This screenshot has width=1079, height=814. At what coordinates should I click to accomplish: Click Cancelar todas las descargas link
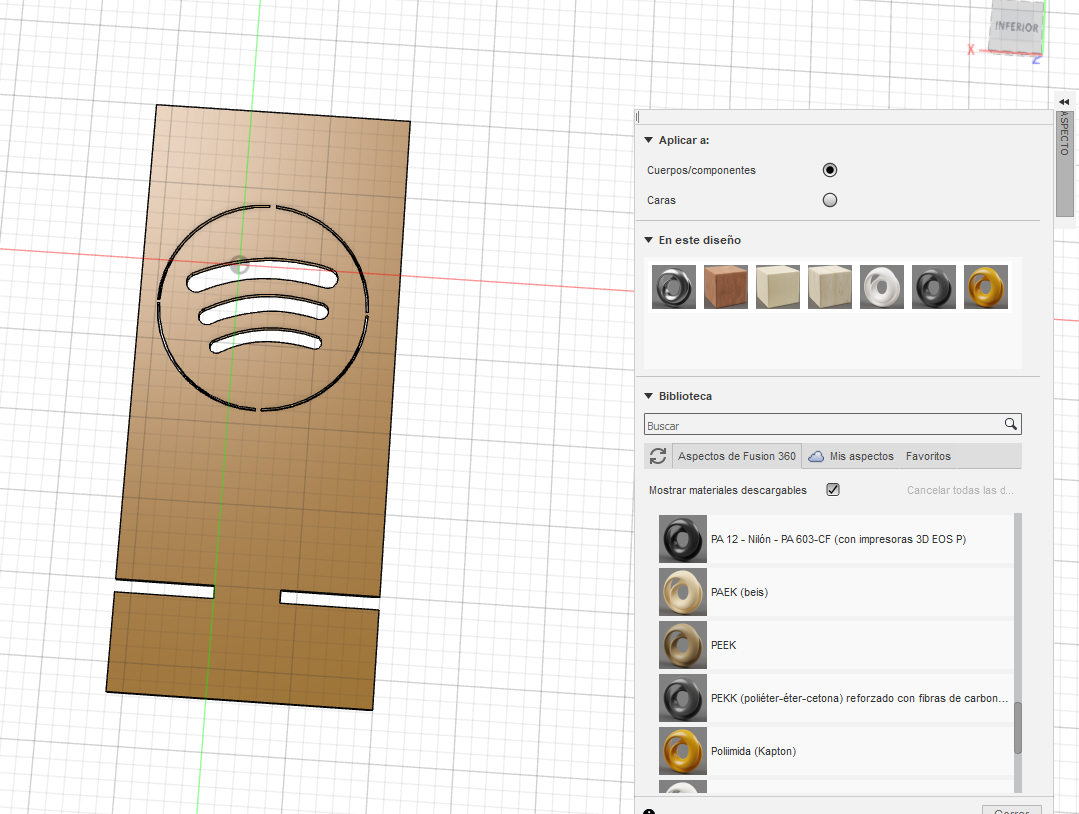pos(960,491)
